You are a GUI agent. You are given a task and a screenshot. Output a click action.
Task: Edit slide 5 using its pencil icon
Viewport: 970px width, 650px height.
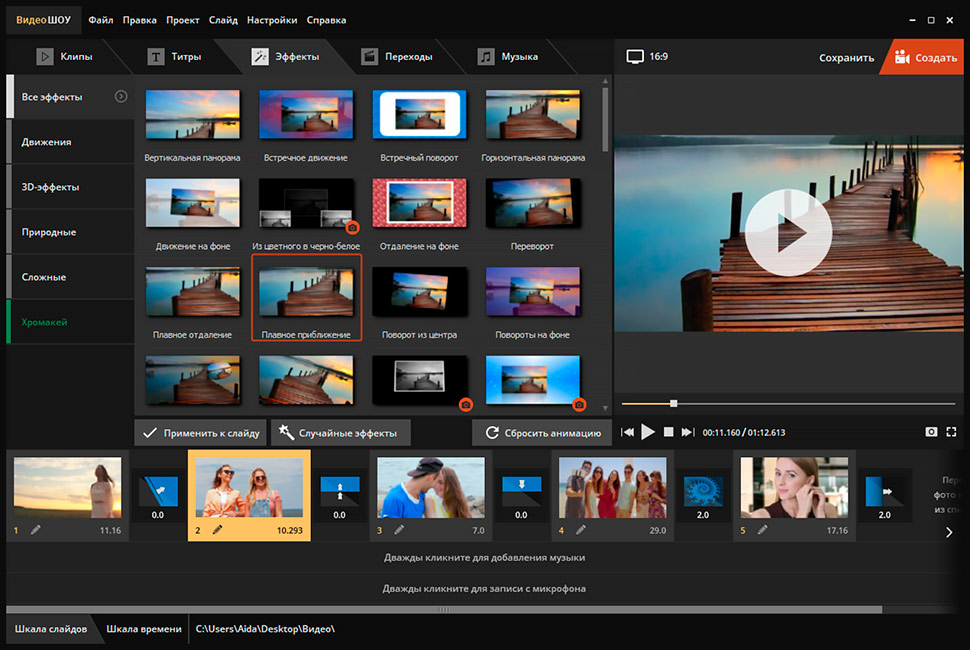762,529
